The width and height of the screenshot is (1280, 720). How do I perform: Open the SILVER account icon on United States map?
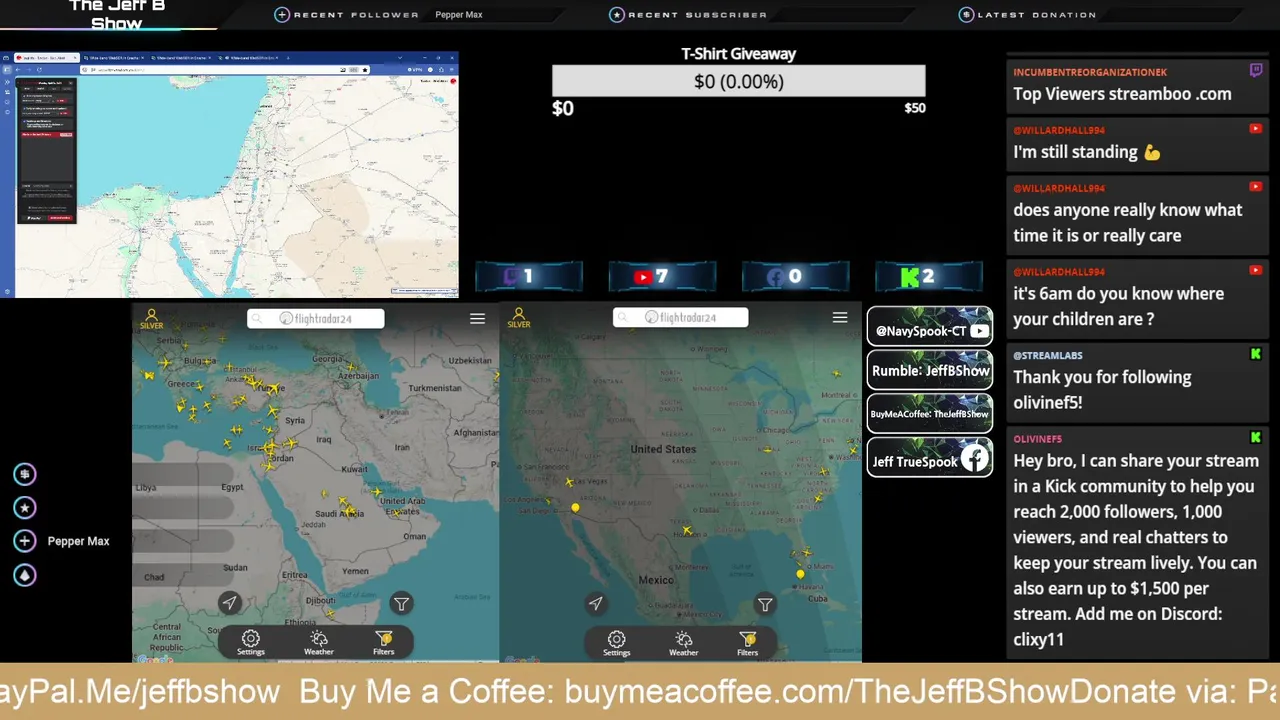(x=518, y=318)
